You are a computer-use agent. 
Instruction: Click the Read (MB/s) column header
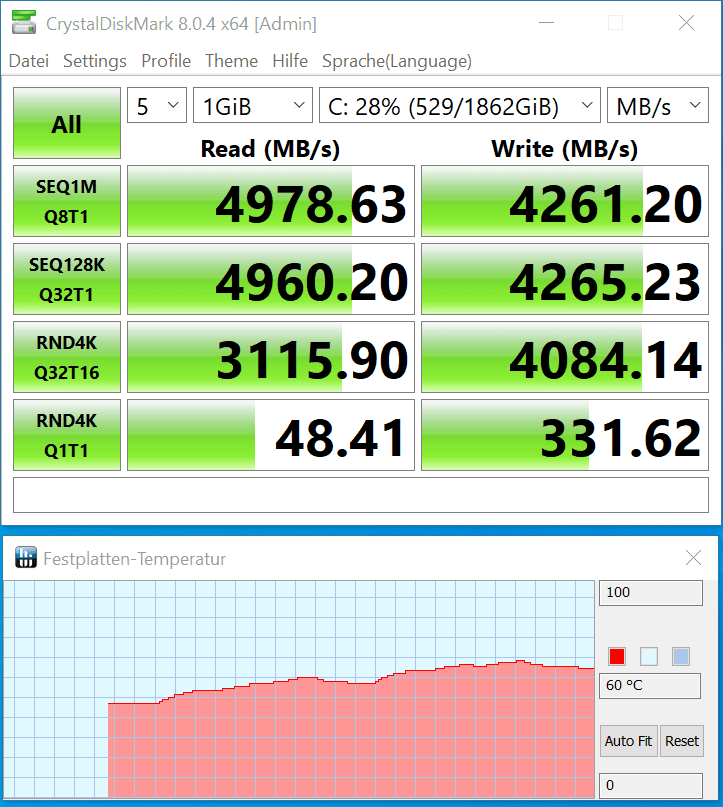point(271,149)
